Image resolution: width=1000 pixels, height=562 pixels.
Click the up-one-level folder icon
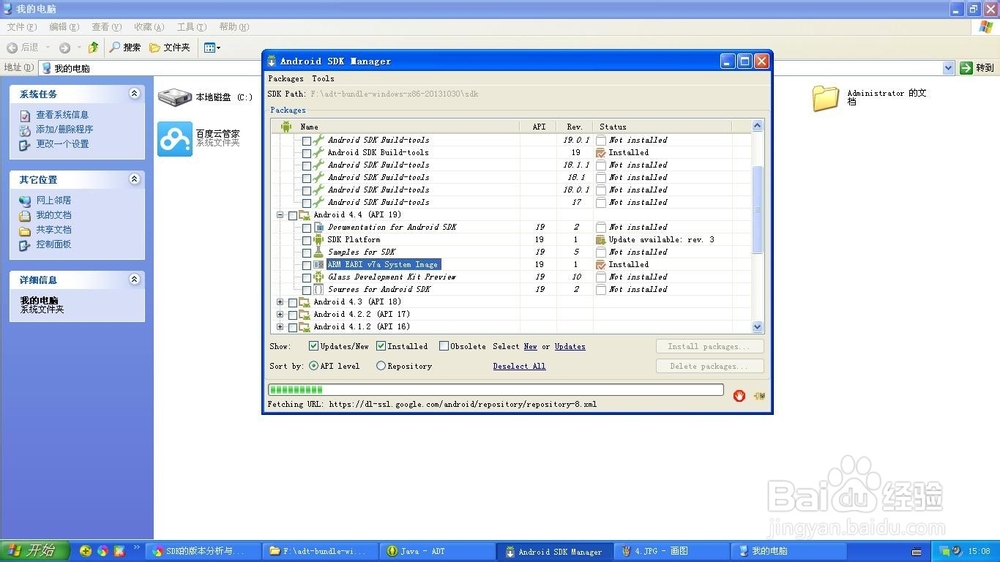coord(93,47)
